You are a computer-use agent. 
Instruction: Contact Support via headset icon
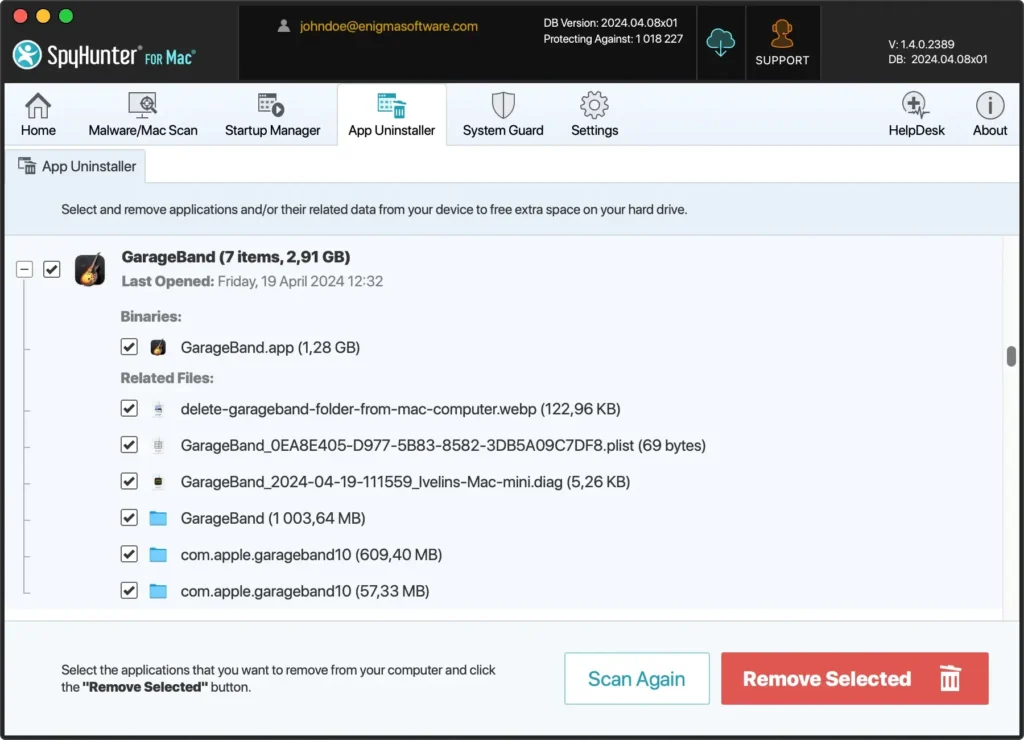(x=782, y=43)
